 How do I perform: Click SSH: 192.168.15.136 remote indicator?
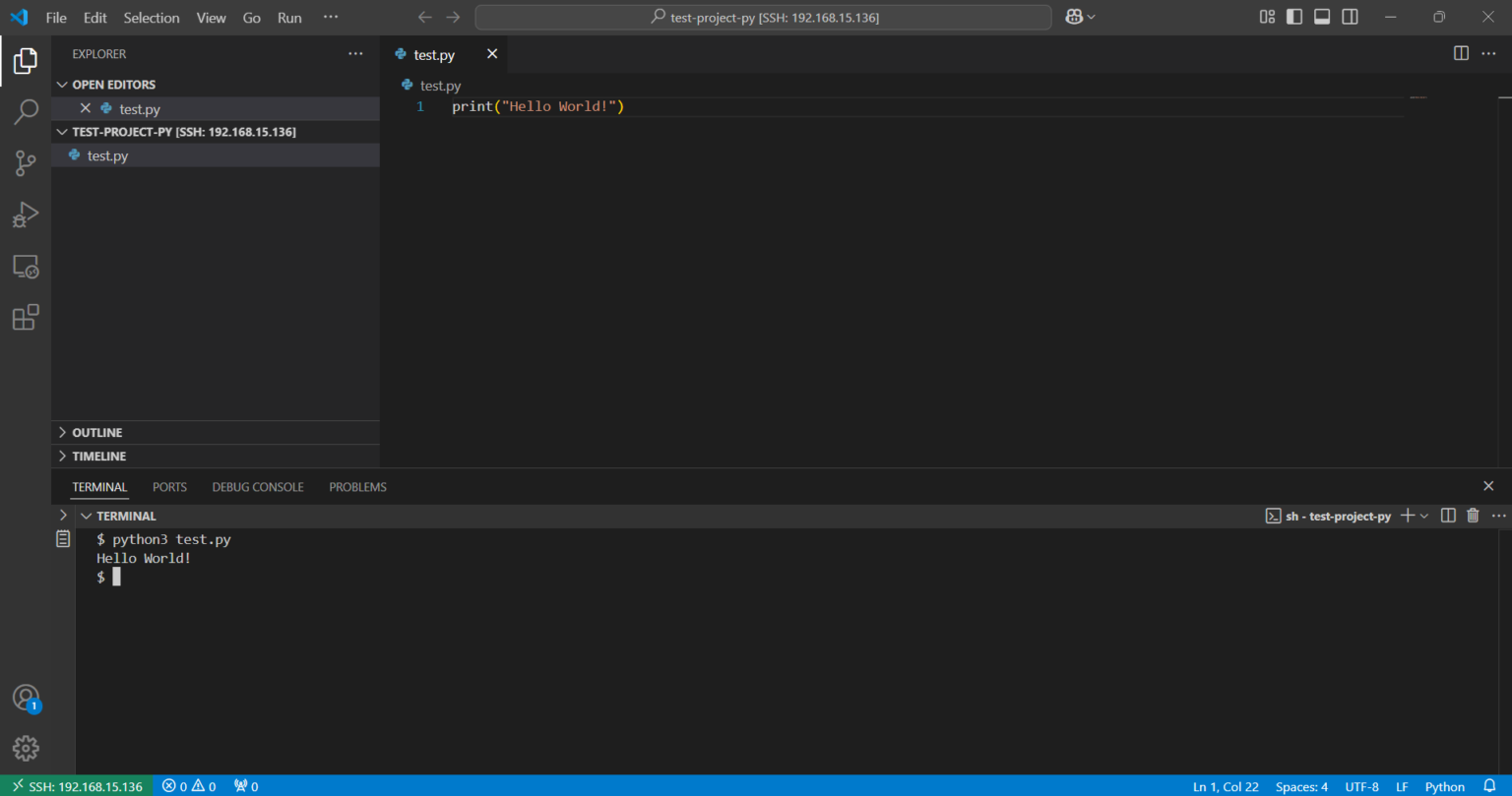tap(76, 786)
